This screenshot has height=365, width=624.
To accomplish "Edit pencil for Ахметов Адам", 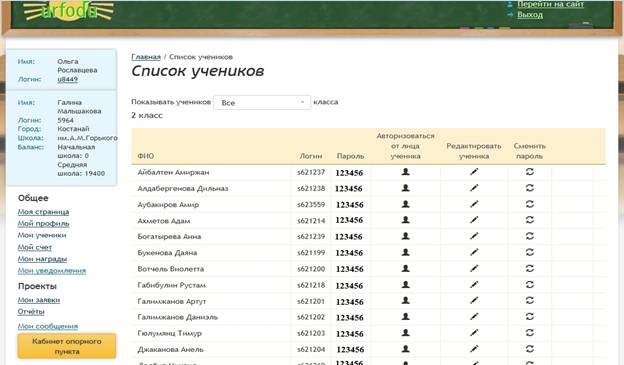I will coord(474,220).
